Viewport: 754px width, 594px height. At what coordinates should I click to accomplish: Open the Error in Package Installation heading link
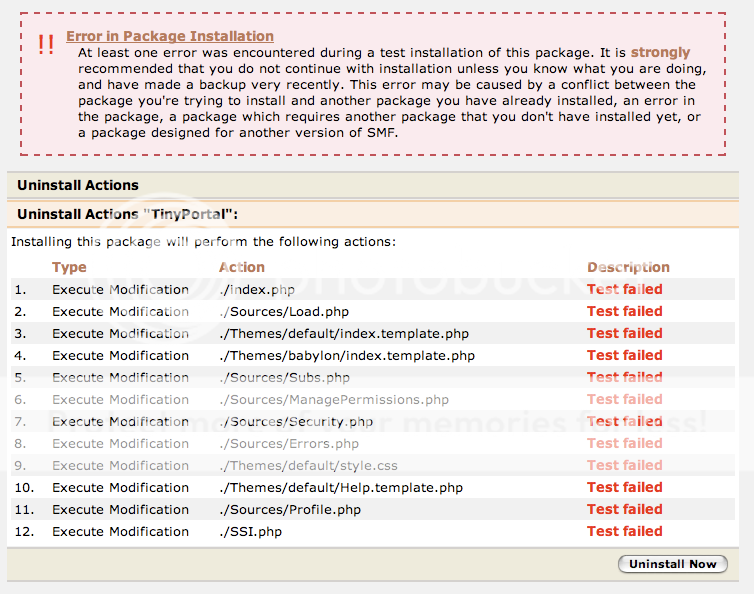(x=170, y=37)
